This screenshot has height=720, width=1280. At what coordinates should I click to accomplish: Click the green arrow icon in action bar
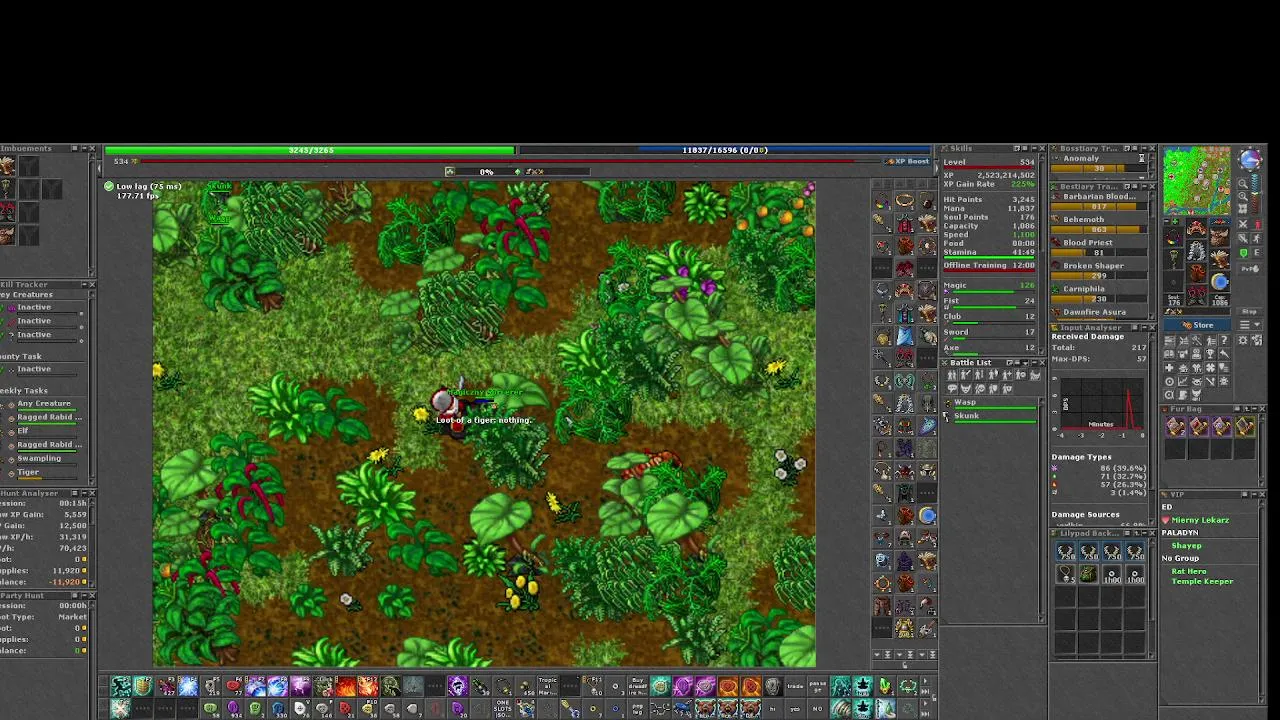pos(886,686)
